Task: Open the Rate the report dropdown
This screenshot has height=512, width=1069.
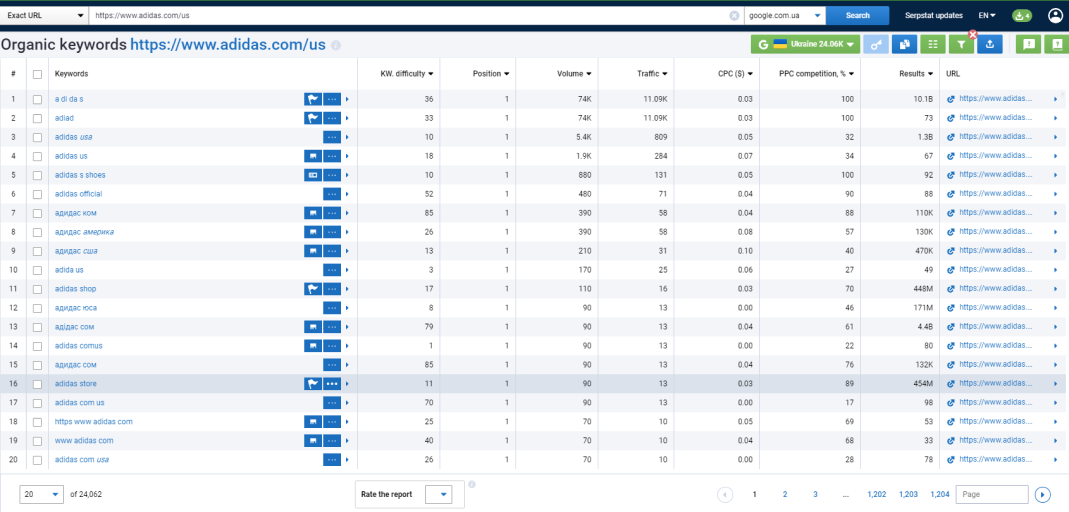Action: pyautogui.click(x=438, y=494)
